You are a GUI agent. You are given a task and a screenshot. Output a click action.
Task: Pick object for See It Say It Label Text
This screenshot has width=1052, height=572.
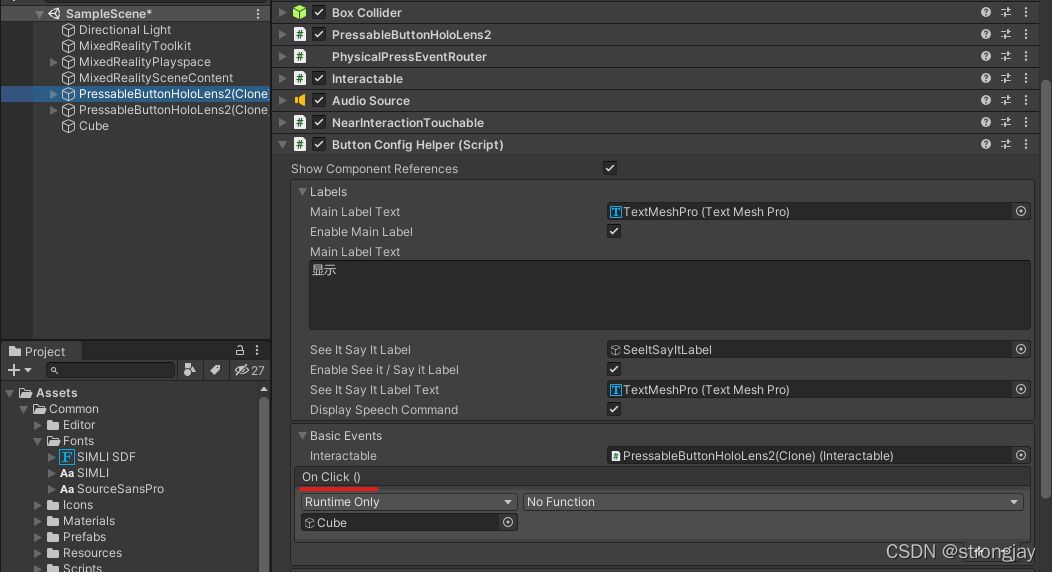1020,390
